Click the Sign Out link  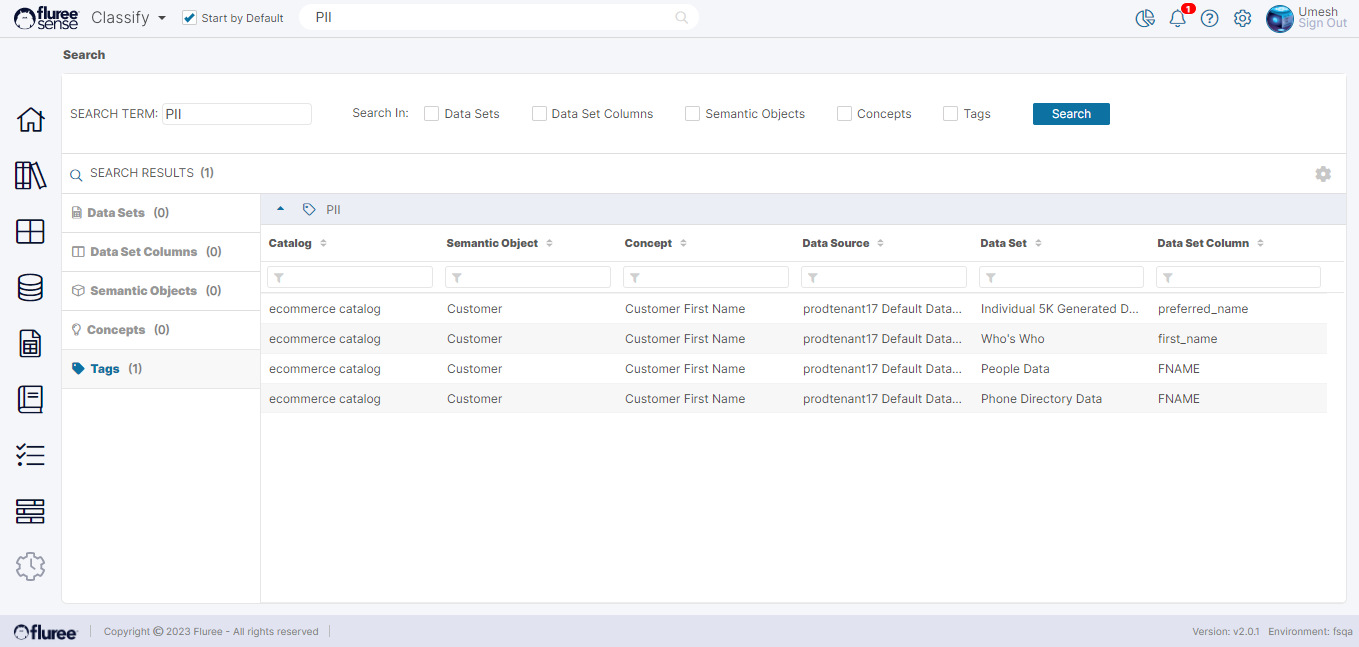point(1322,24)
